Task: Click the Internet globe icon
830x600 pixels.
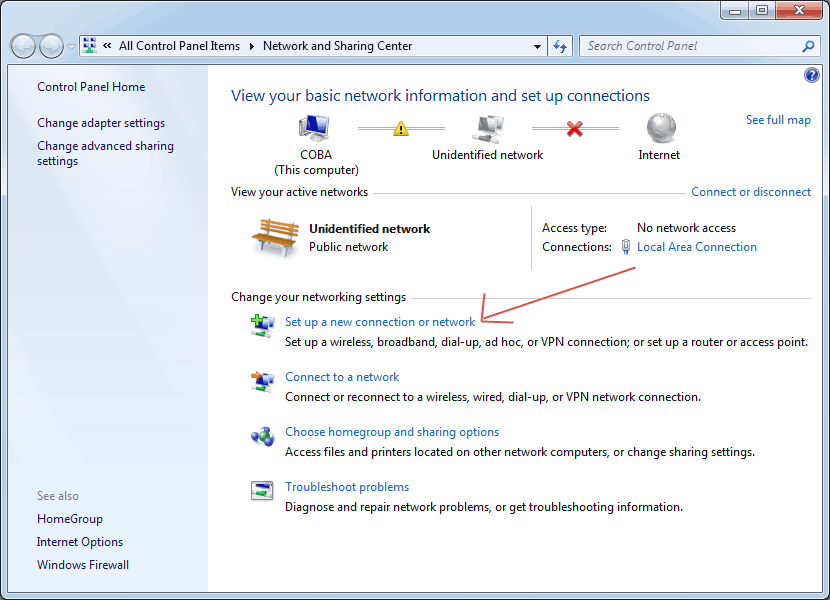Action: (661, 128)
